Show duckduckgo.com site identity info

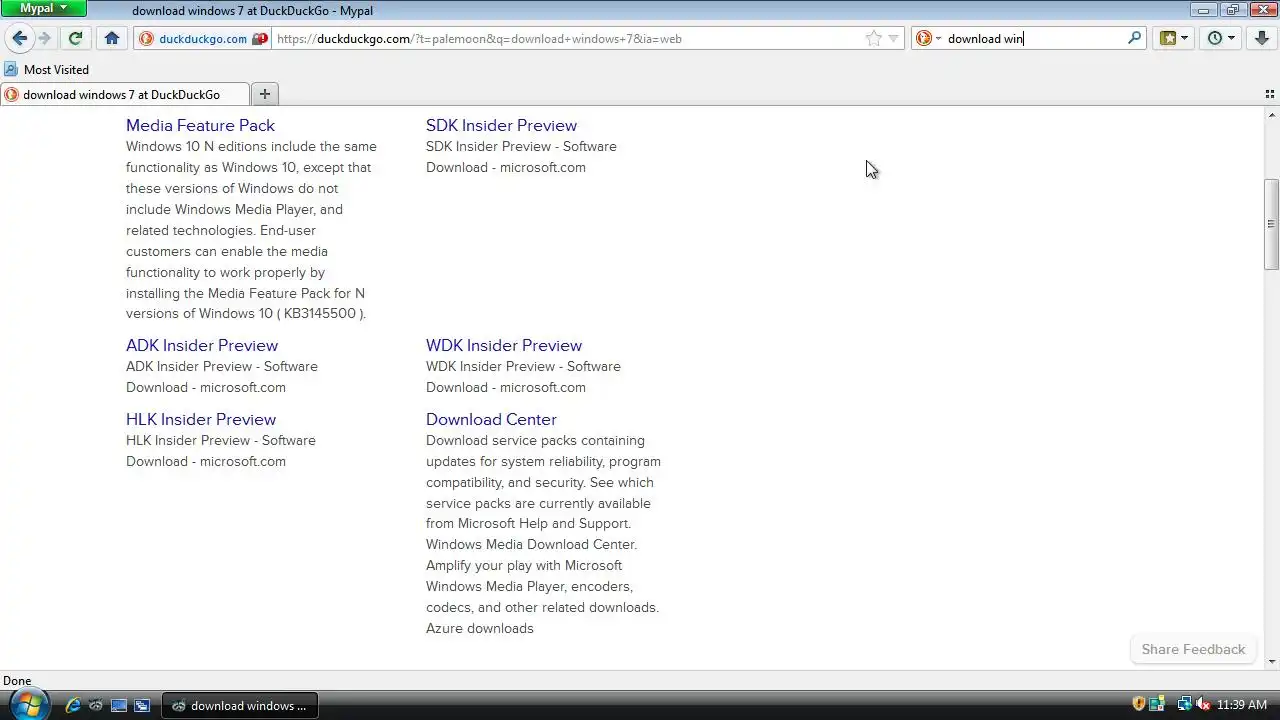[203, 39]
